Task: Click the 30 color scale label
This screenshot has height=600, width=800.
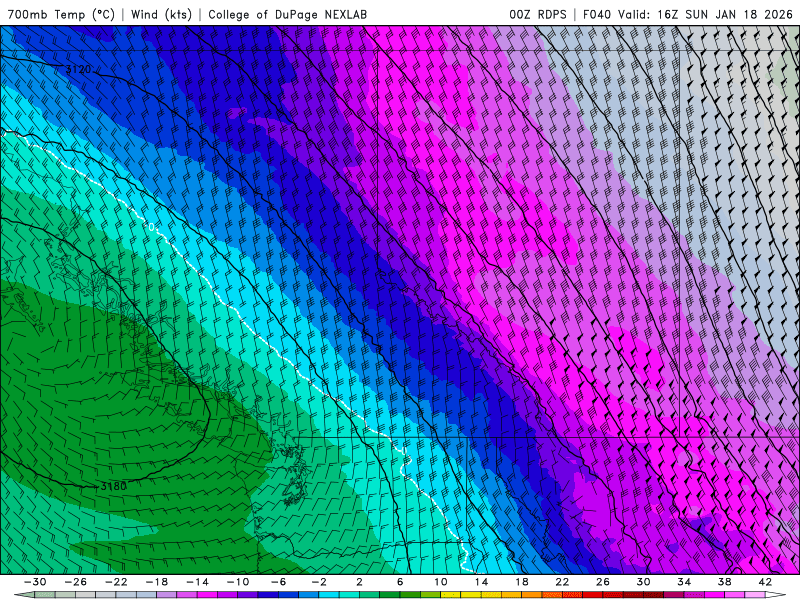Action: [x=643, y=582]
